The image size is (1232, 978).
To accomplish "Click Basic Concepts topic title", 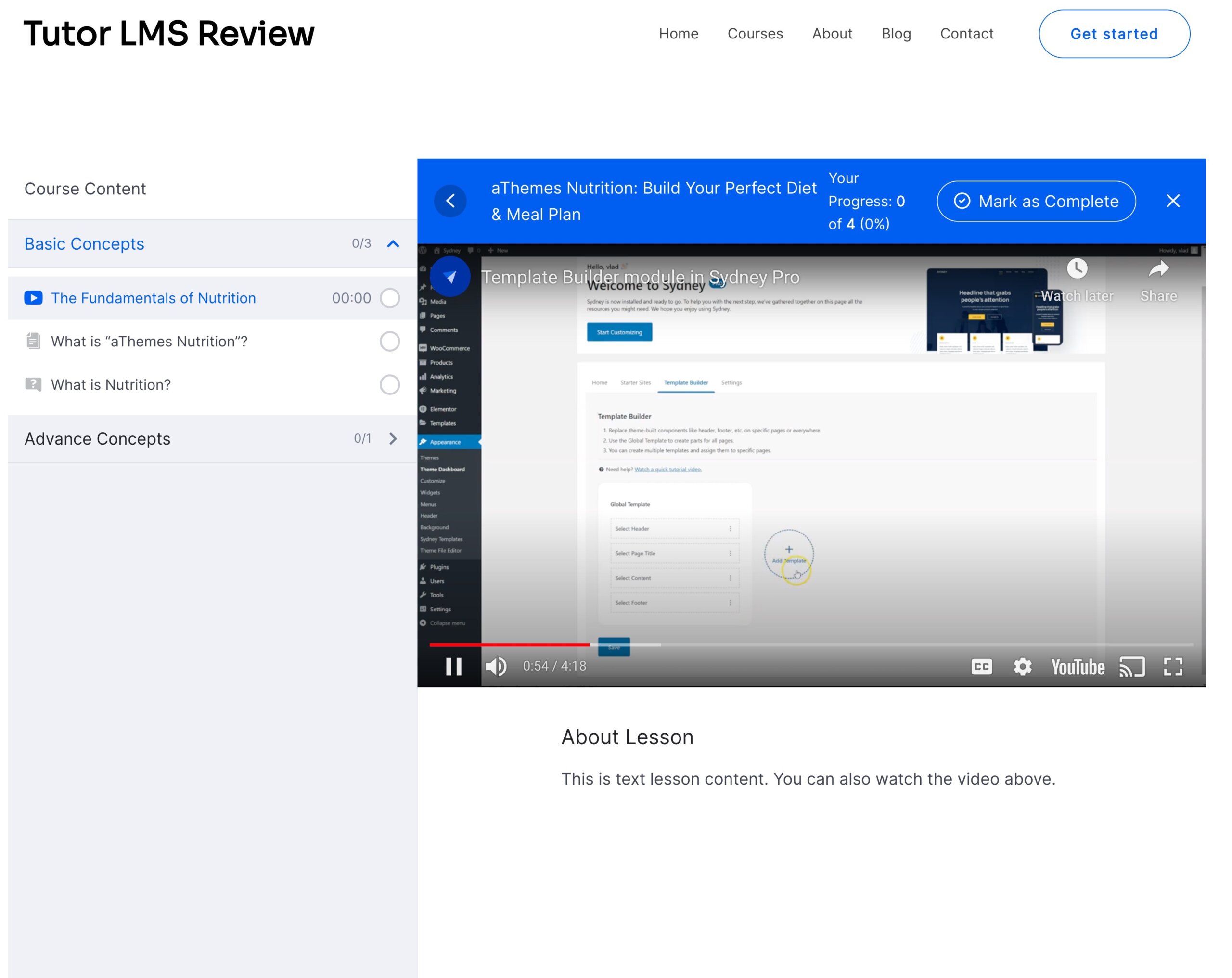I will tap(84, 244).
